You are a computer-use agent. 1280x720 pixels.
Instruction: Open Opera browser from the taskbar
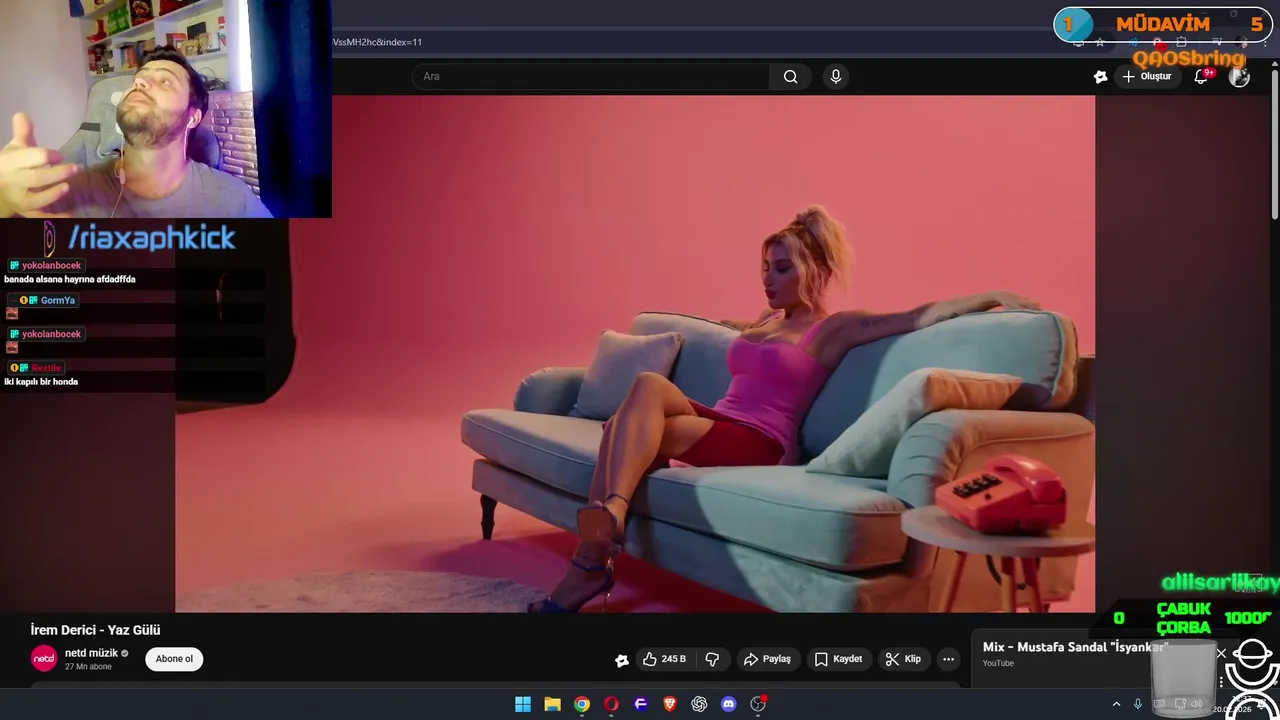611,704
